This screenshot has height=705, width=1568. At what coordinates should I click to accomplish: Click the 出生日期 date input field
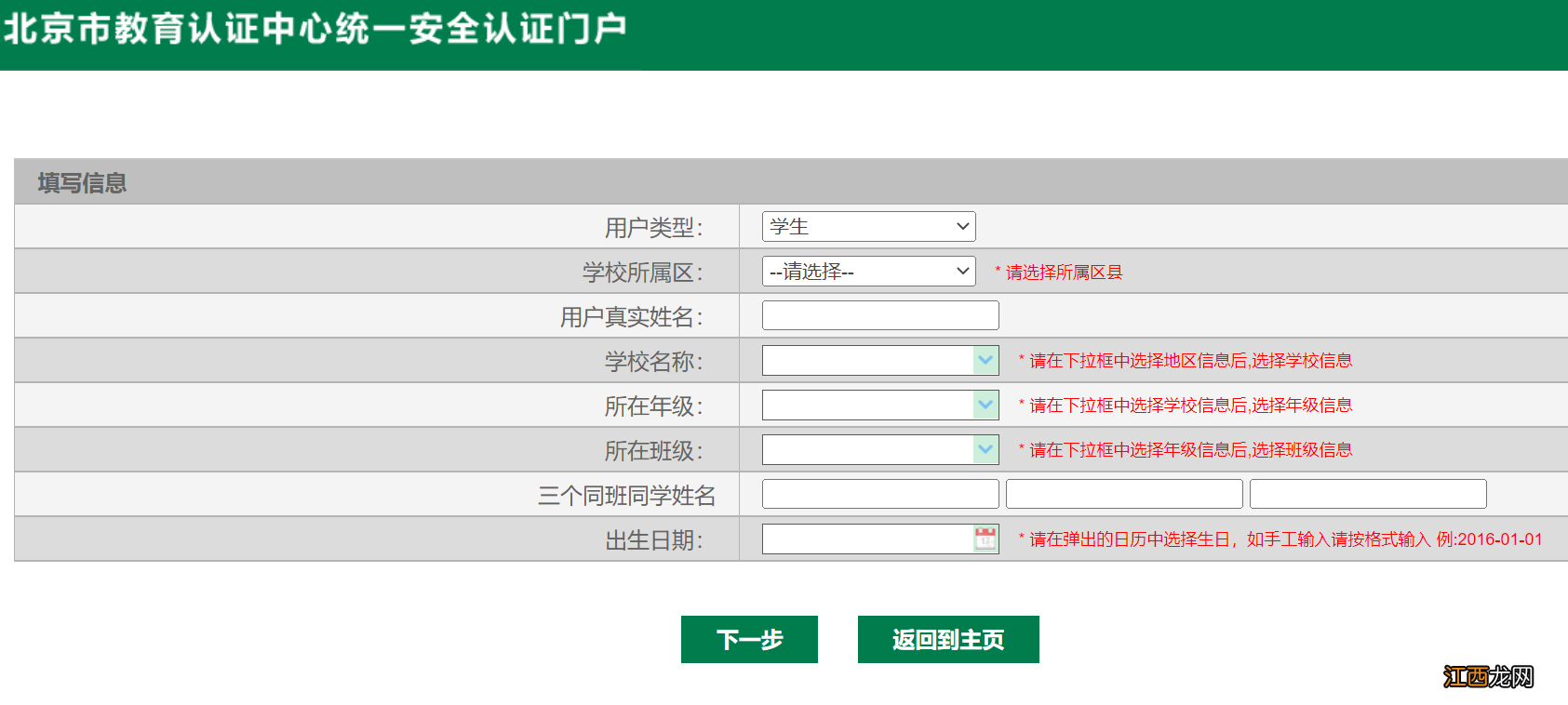pos(867,539)
